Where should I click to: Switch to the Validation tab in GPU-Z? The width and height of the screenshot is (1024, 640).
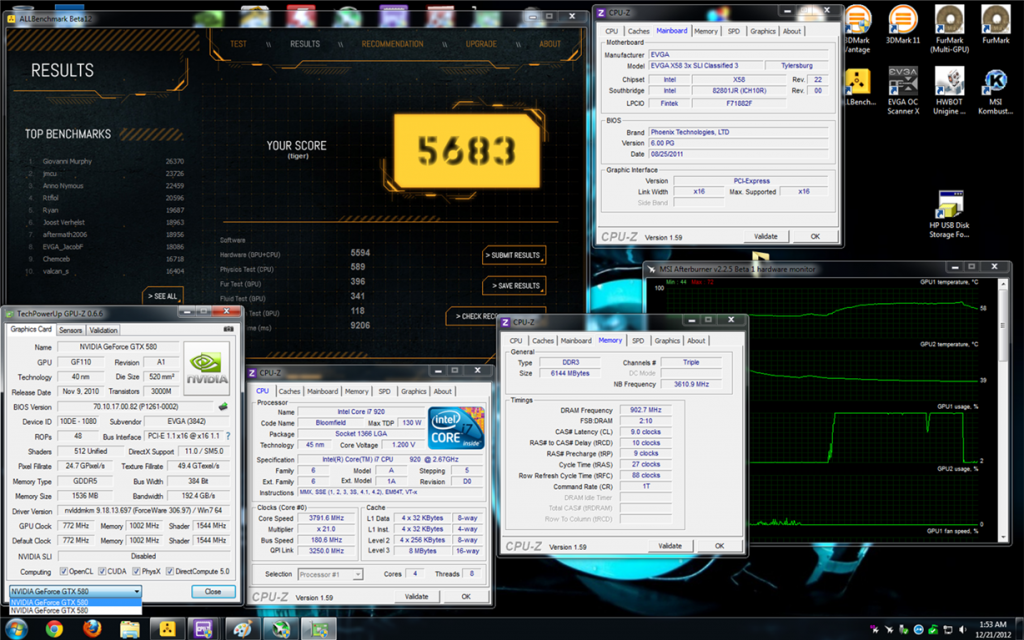click(103, 330)
